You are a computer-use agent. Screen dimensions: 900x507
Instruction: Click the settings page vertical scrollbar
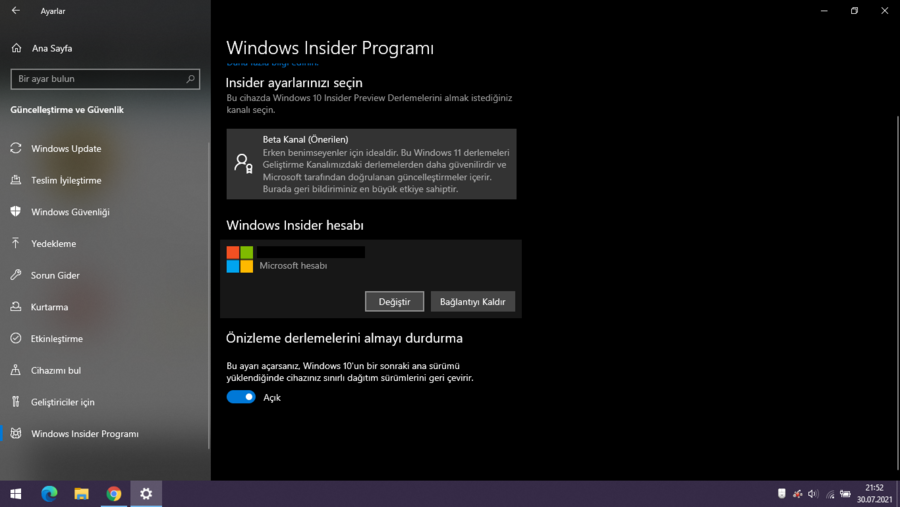(x=897, y=293)
